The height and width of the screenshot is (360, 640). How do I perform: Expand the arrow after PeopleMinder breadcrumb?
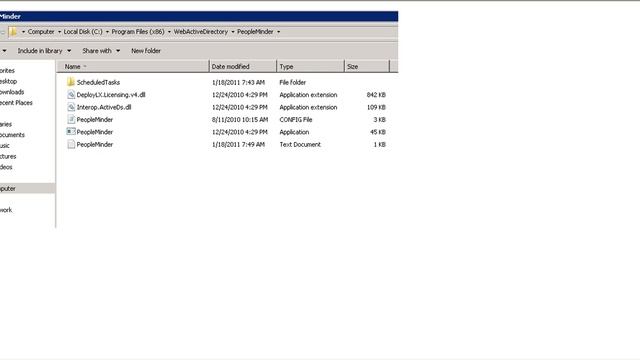coord(278,32)
